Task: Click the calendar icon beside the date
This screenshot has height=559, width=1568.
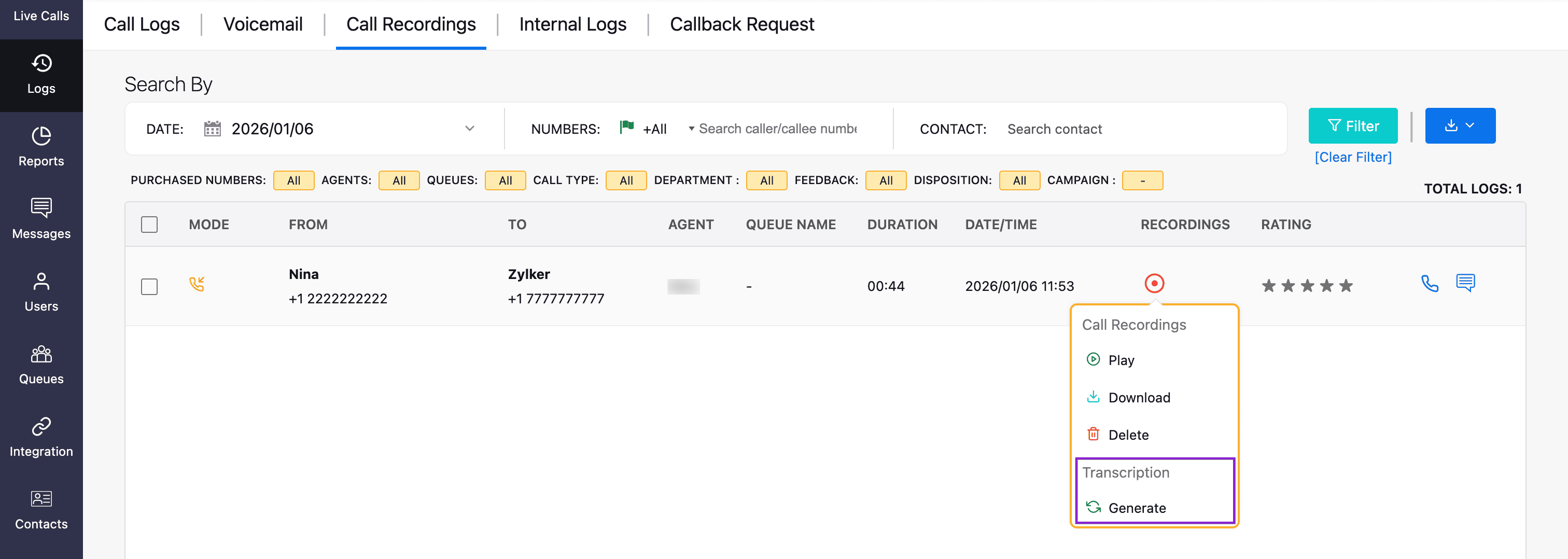Action: tap(213, 129)
